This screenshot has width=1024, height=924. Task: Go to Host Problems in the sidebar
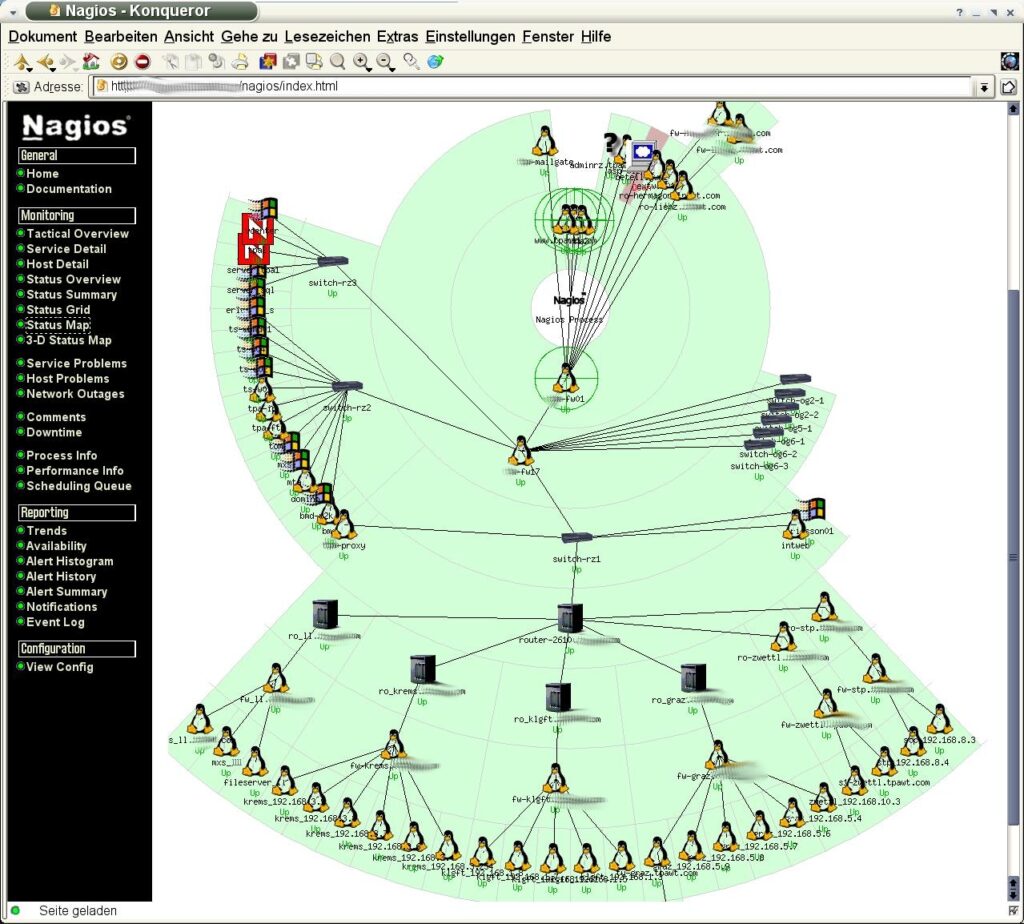coord(67,379)
